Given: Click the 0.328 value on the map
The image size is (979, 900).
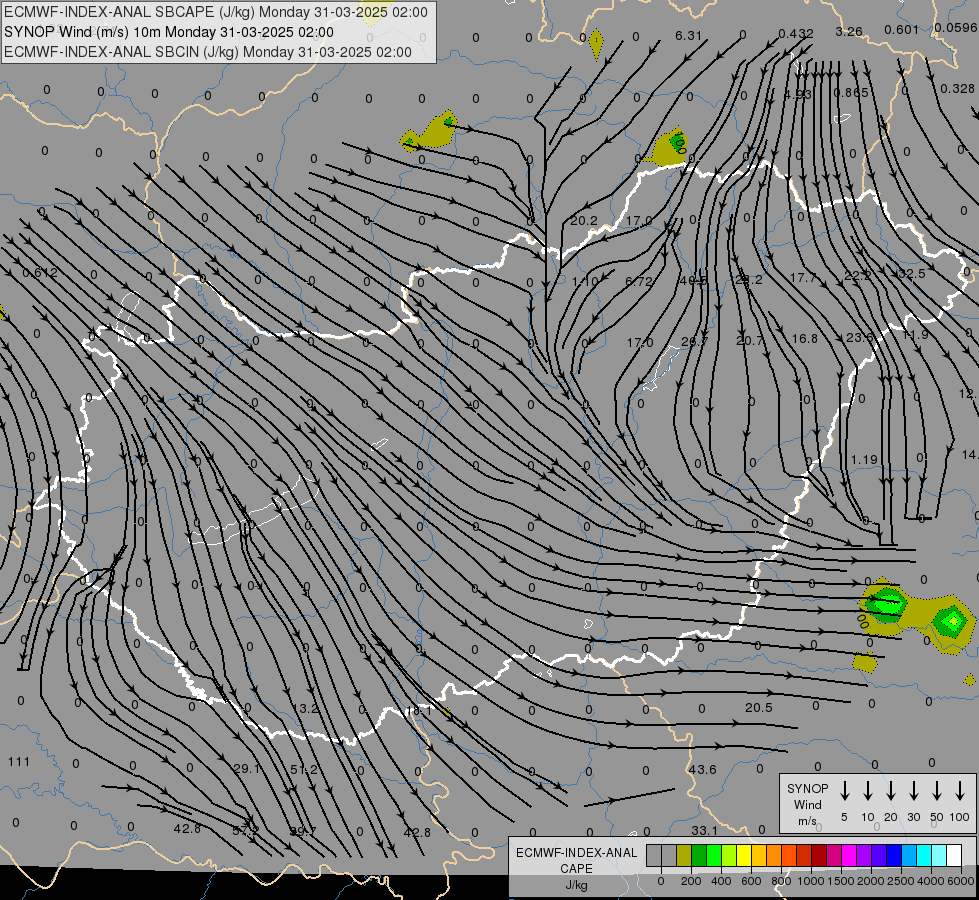Looking at the screenshot, I should point(957,89).
